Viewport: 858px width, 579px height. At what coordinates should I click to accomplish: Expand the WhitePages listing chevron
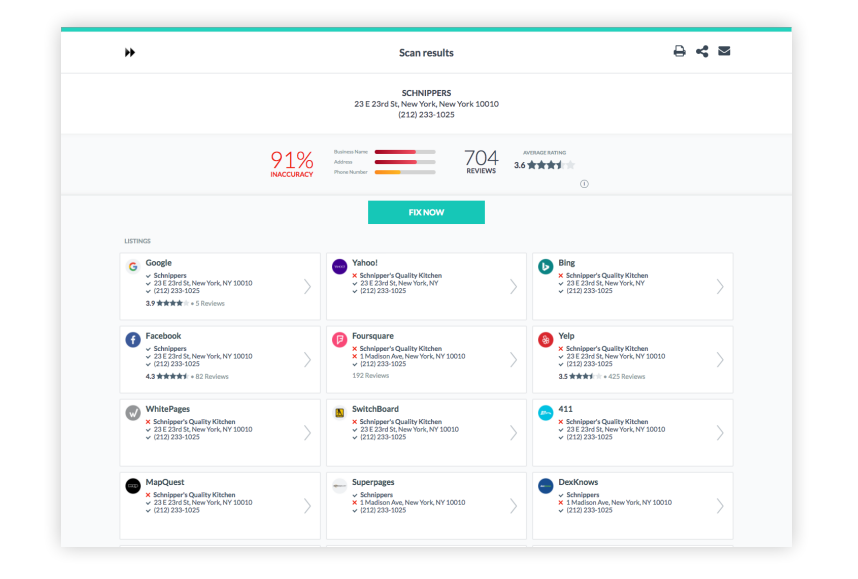coord(308,433)
